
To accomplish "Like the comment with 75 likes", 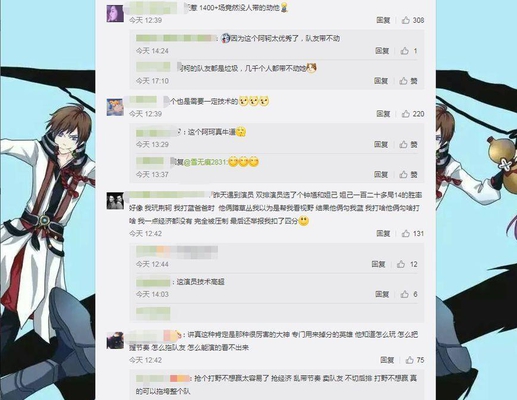I will (x=410, y=360).
